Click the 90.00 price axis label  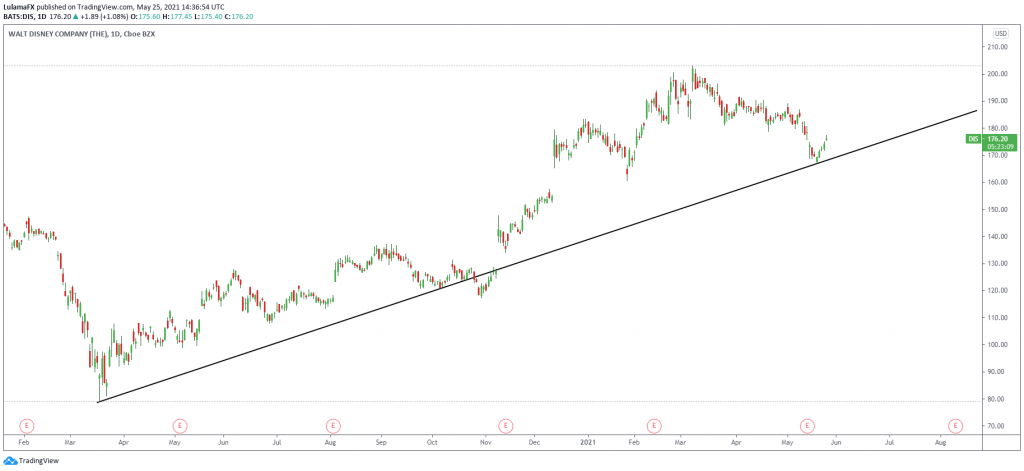tap(997, 372)
